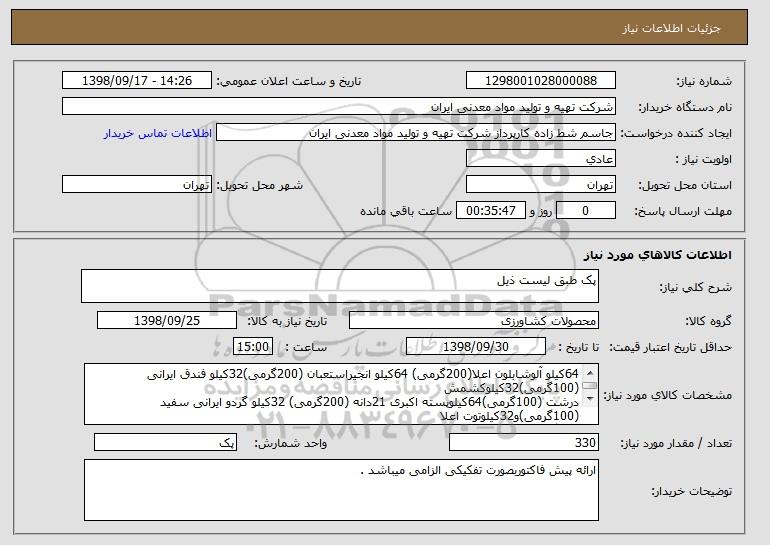Click the شماره نیاز label
The width and height of the screenshot is (770, 545).
click(x=705, y=81)
